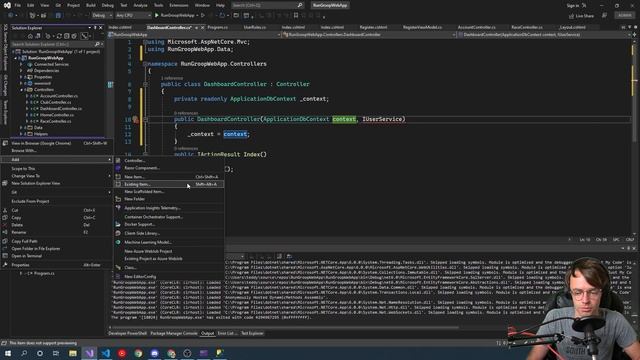Click quick actions lightbulb on line 10

point(136,120)
